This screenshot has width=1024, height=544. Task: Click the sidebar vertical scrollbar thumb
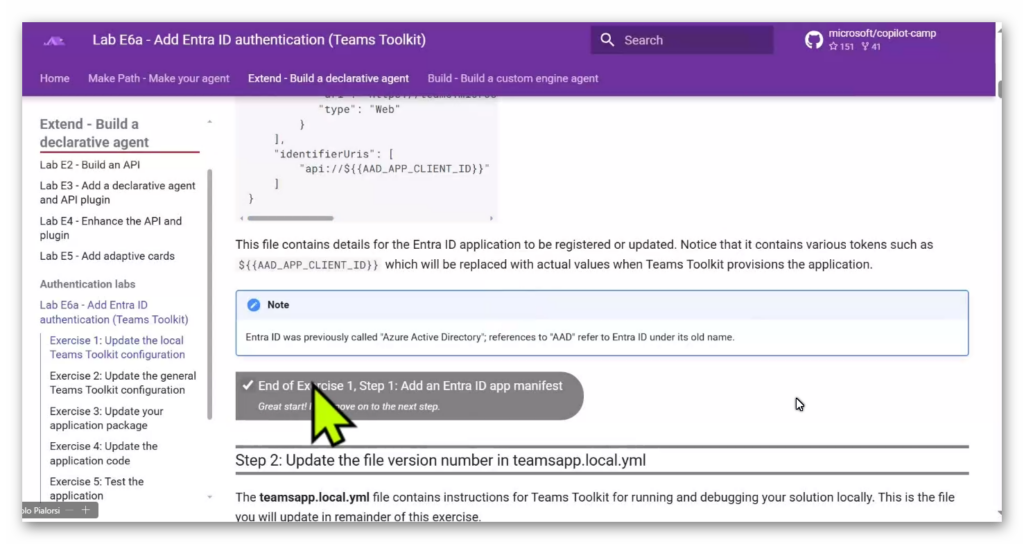click(210, 294)
